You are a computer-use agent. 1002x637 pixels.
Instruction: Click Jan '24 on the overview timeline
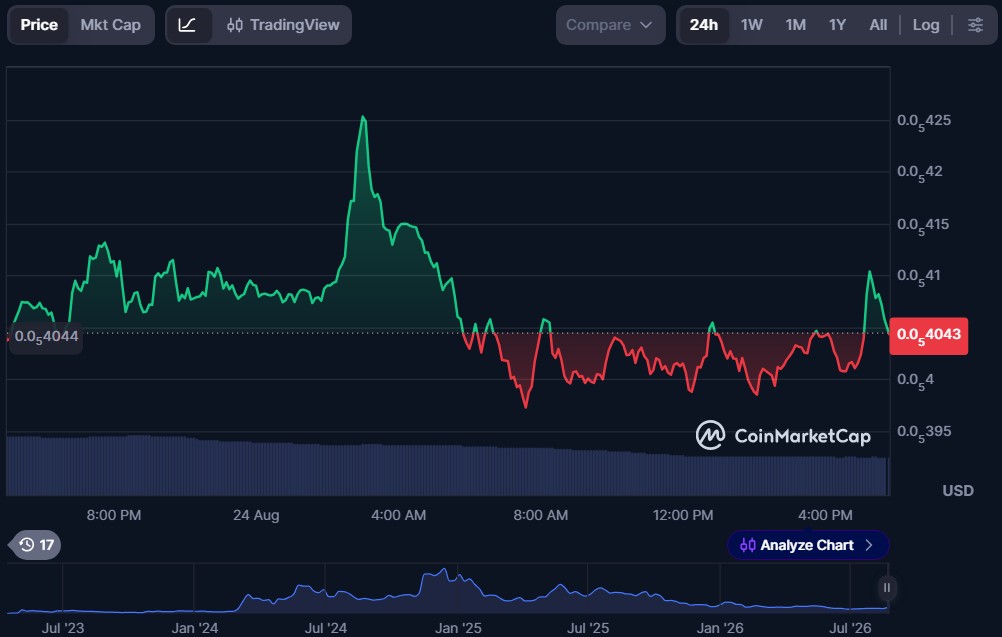click(194, 628)
